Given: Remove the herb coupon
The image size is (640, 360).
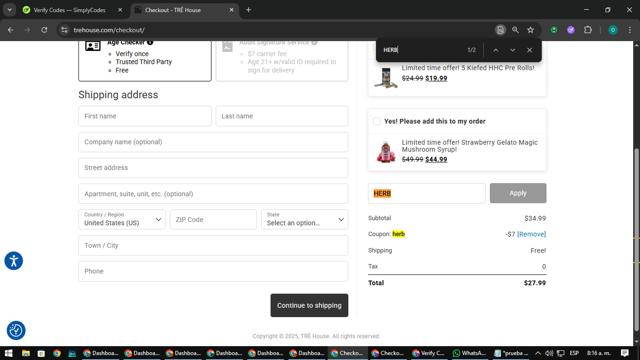Looking at the screenshot, I should click(531, 234).
